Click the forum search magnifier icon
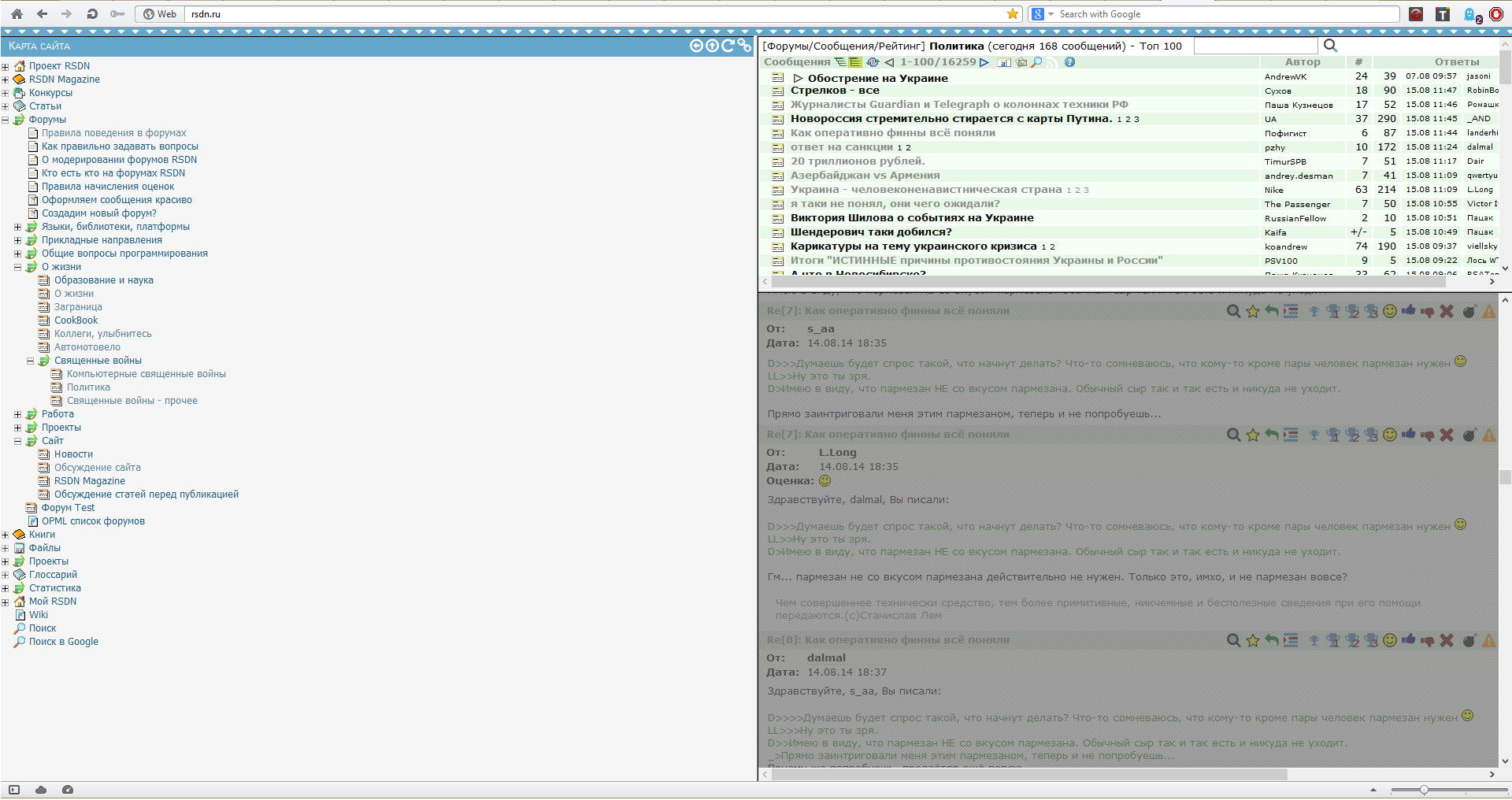The image size is (1512, 800). tap(1330, 46)
